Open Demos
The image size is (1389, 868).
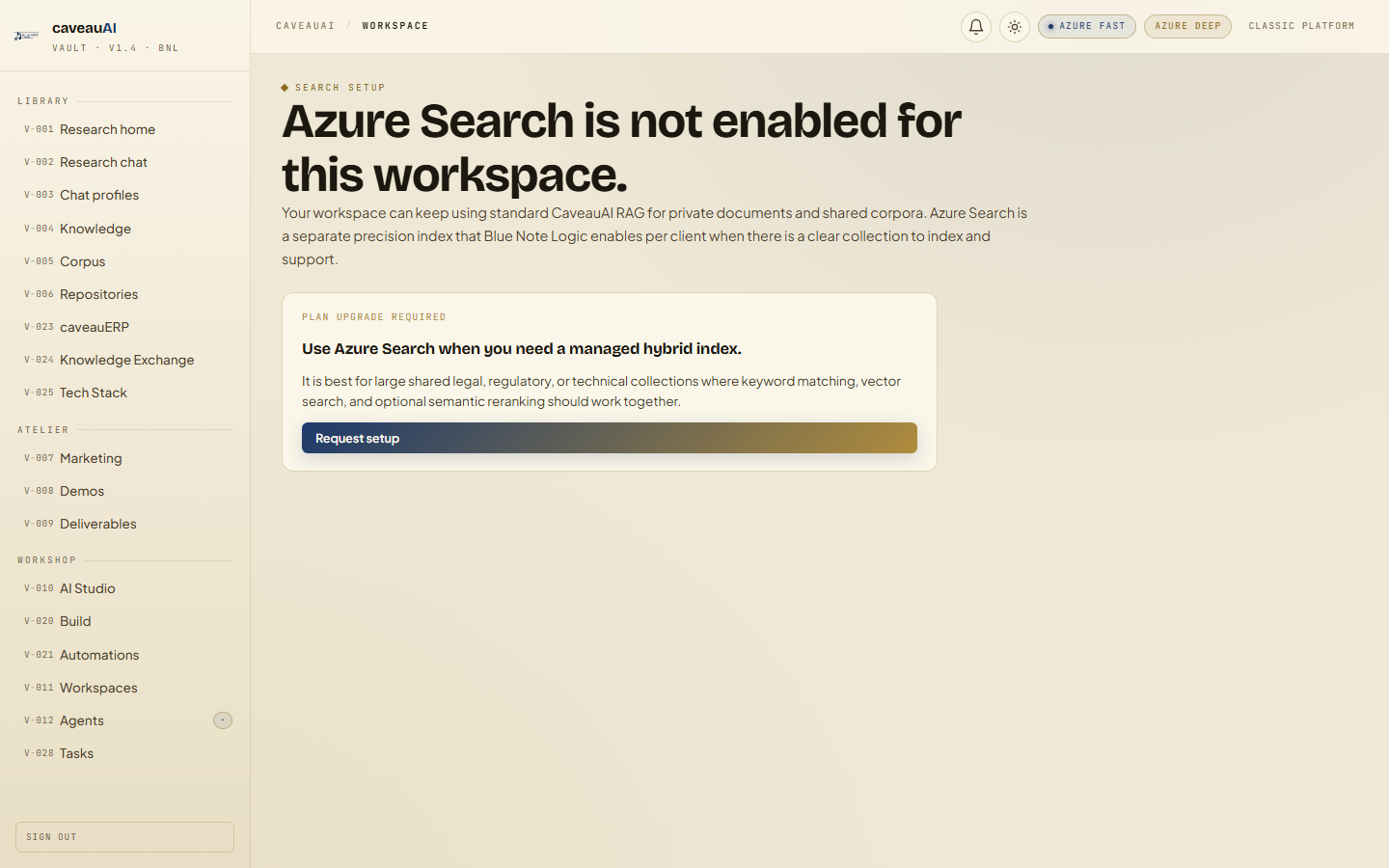click(125, 491)
